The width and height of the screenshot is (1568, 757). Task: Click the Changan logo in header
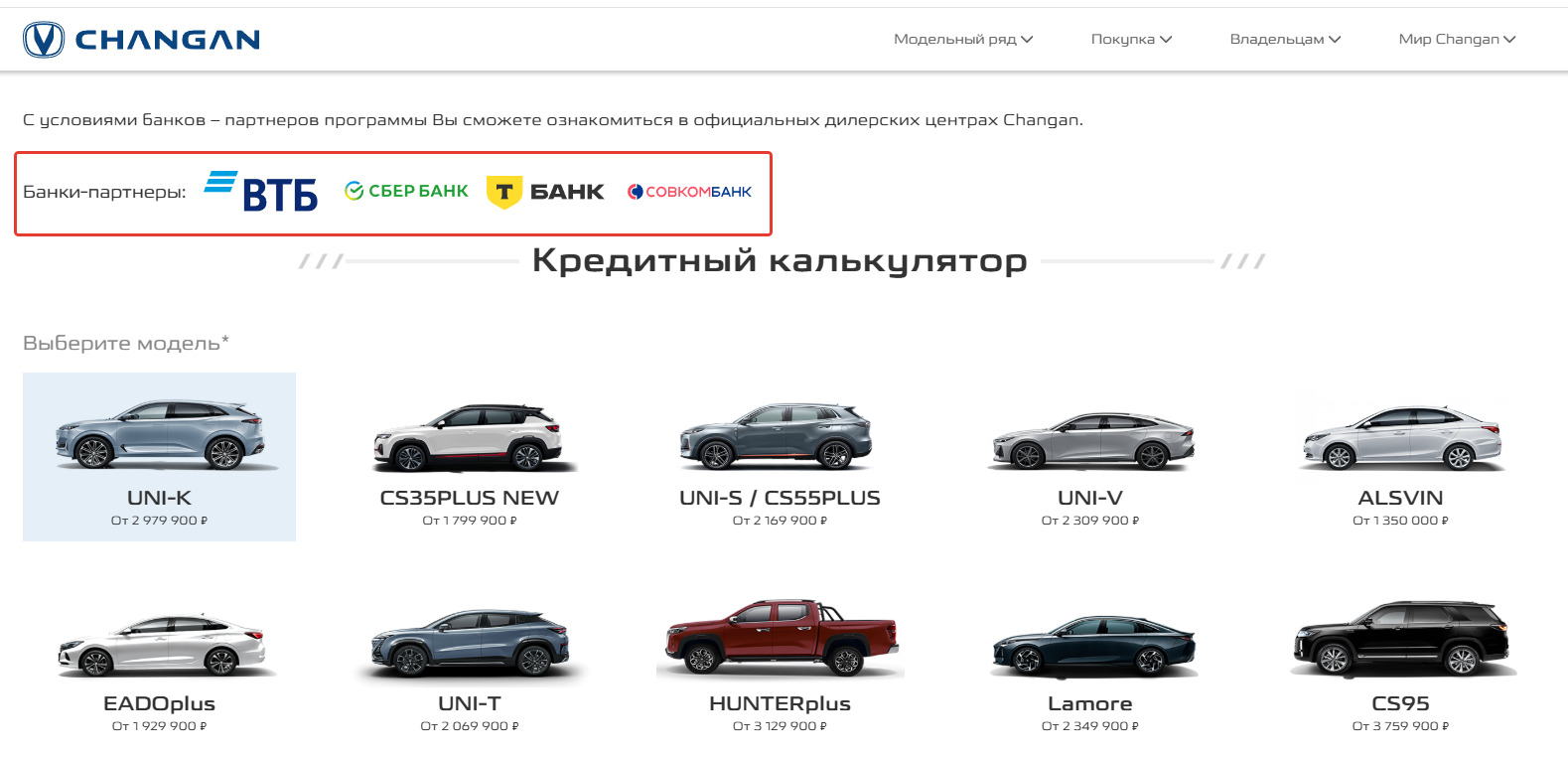(x=142, y=40)
